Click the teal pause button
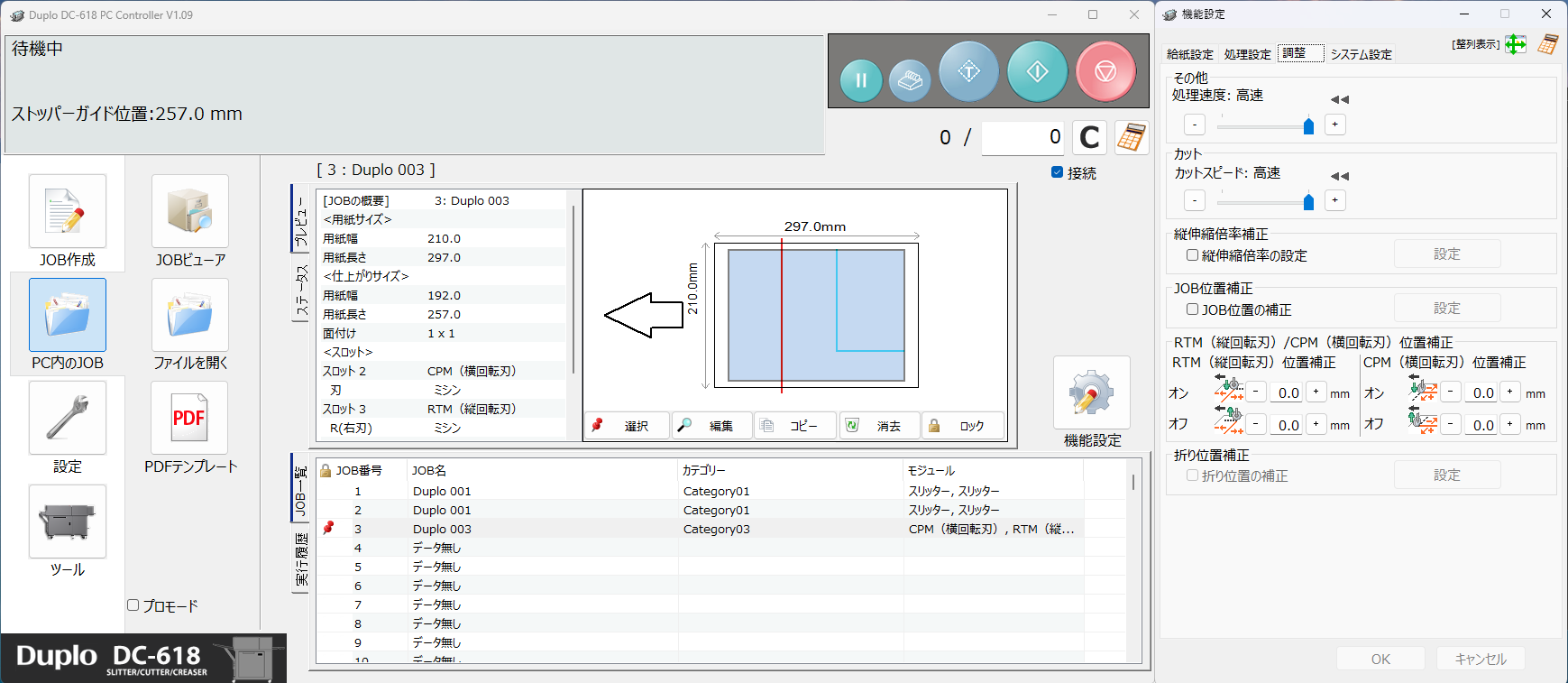This screenshot has width=1568, height=683. click(x=861, y=80)
